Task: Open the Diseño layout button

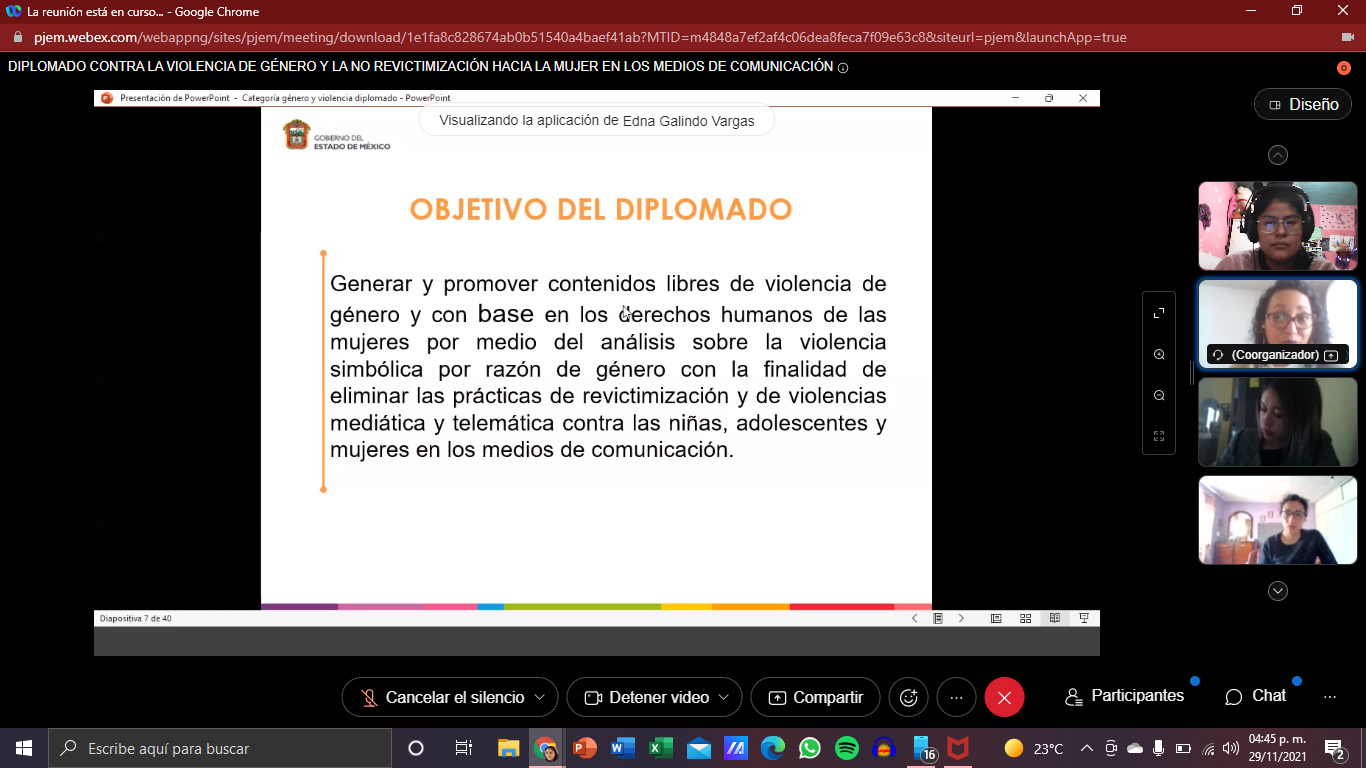Action: tap(1303, 104)
